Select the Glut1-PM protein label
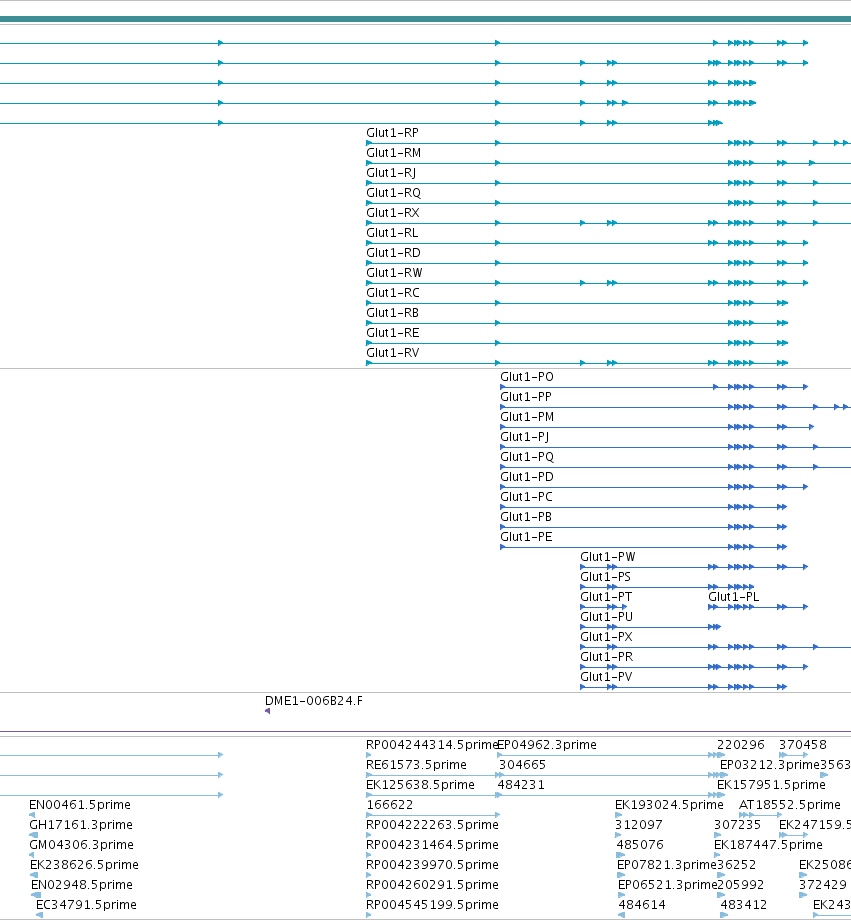 pos(526,417)
